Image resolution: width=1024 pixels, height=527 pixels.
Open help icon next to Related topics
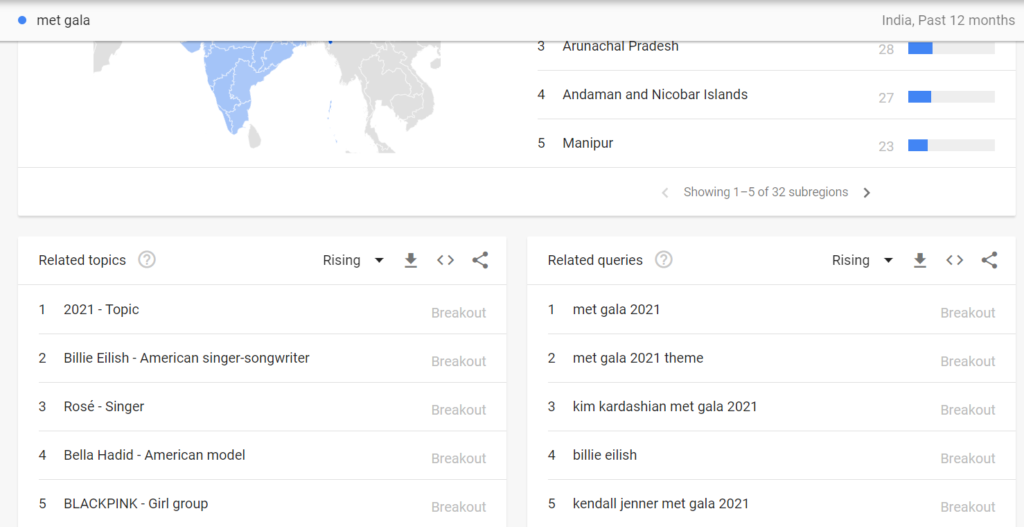[147, 260]
